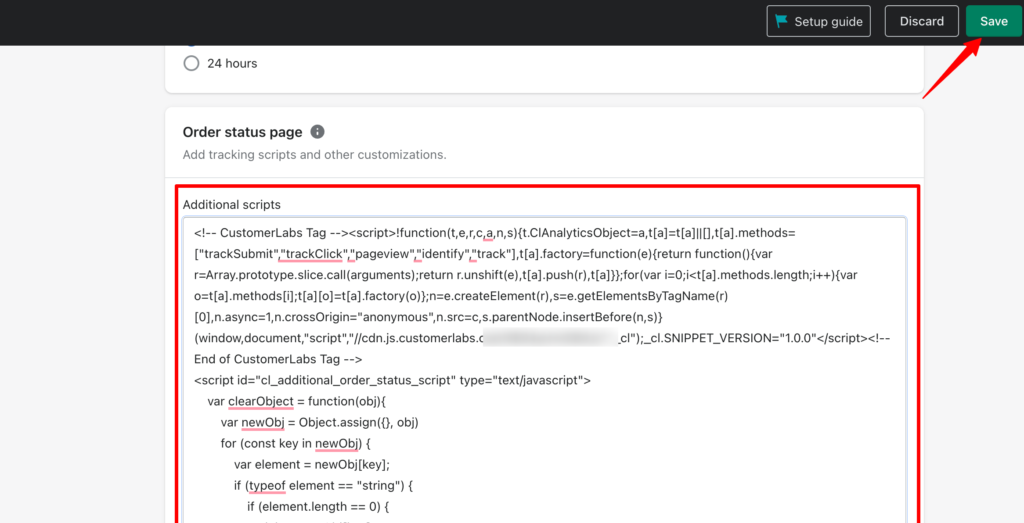1024x523 pixels.
Task: Click the 'if (element.length == 0) {' line
Action: tap(317, 507)
